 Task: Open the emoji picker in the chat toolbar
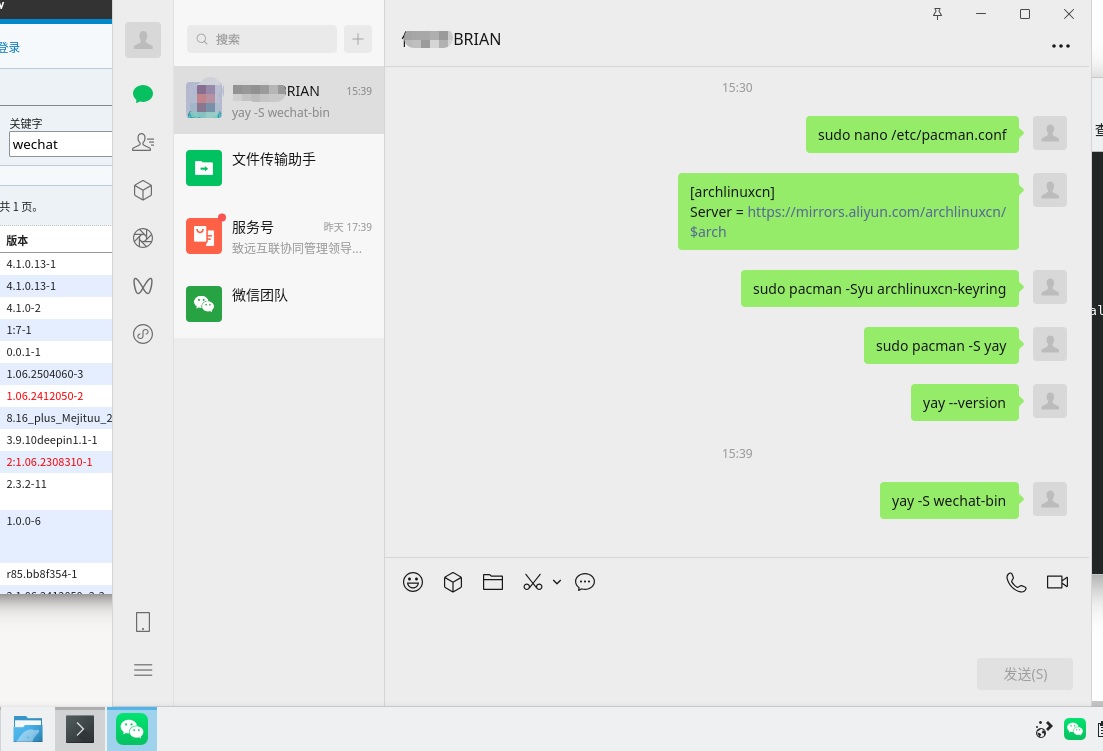coord(413,582)
